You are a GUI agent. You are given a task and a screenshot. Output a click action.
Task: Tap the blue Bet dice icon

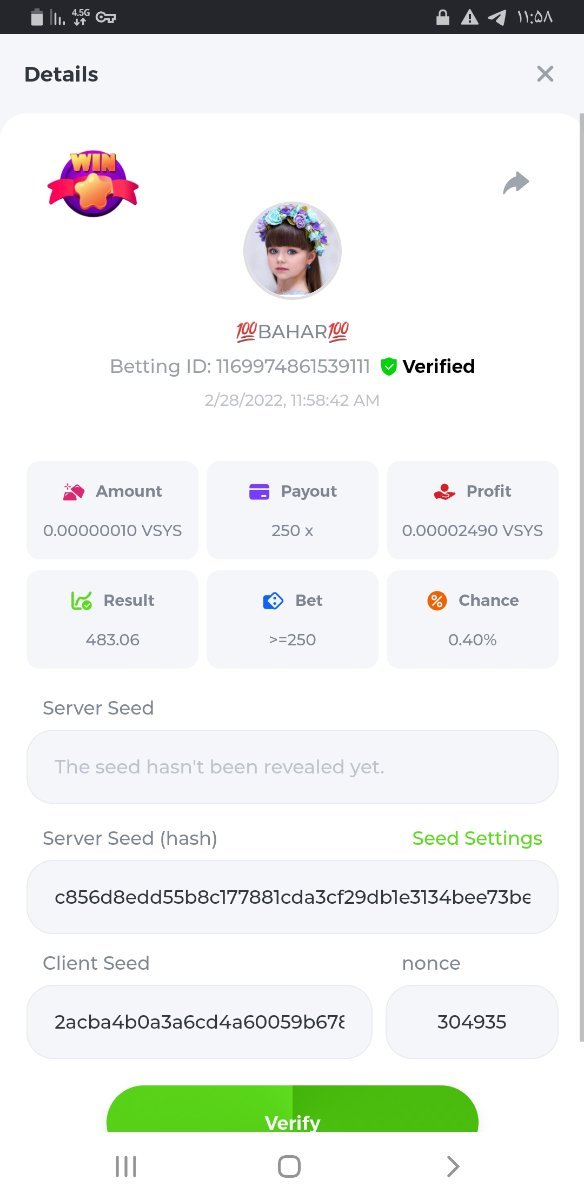273,600
